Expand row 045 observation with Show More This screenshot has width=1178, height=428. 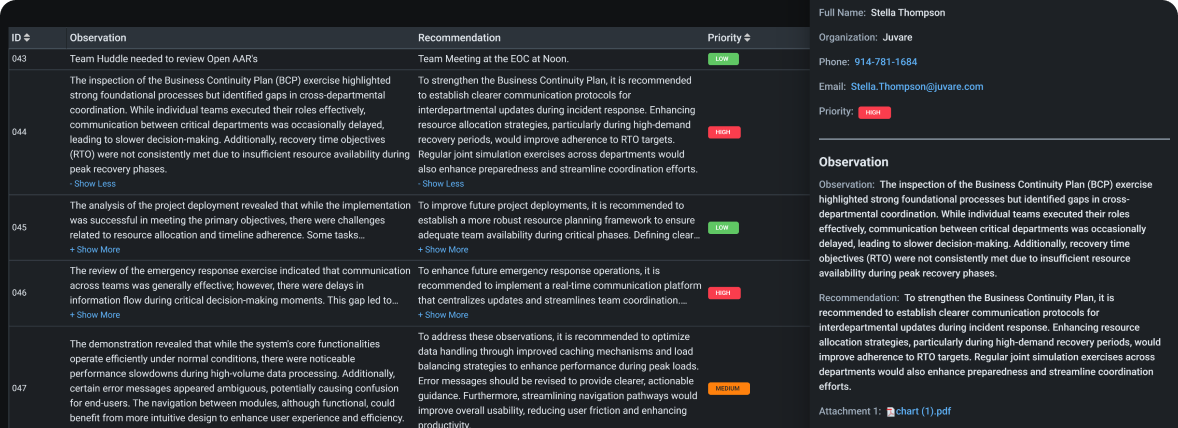point(95,250)
